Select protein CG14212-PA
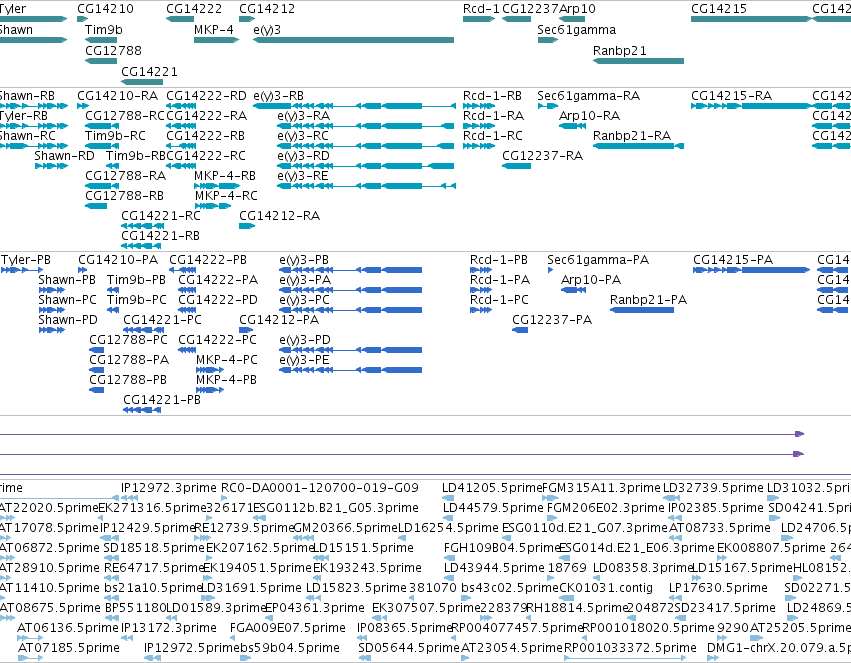Image resolution: width=851 pixels, height=663 pixels. (x=246, y=330)
